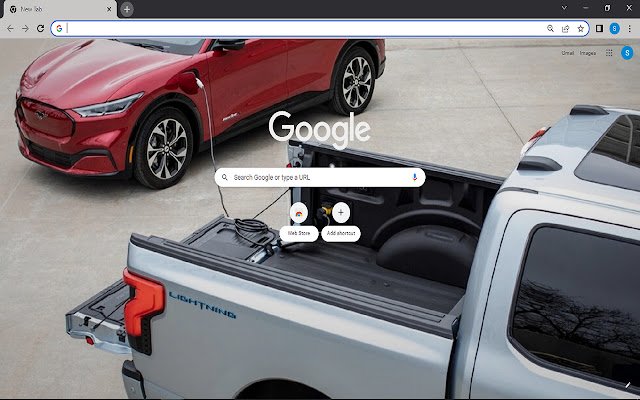Click the Search Google or type a URL box
The image size is (640, 400).
tap(320, 178)
